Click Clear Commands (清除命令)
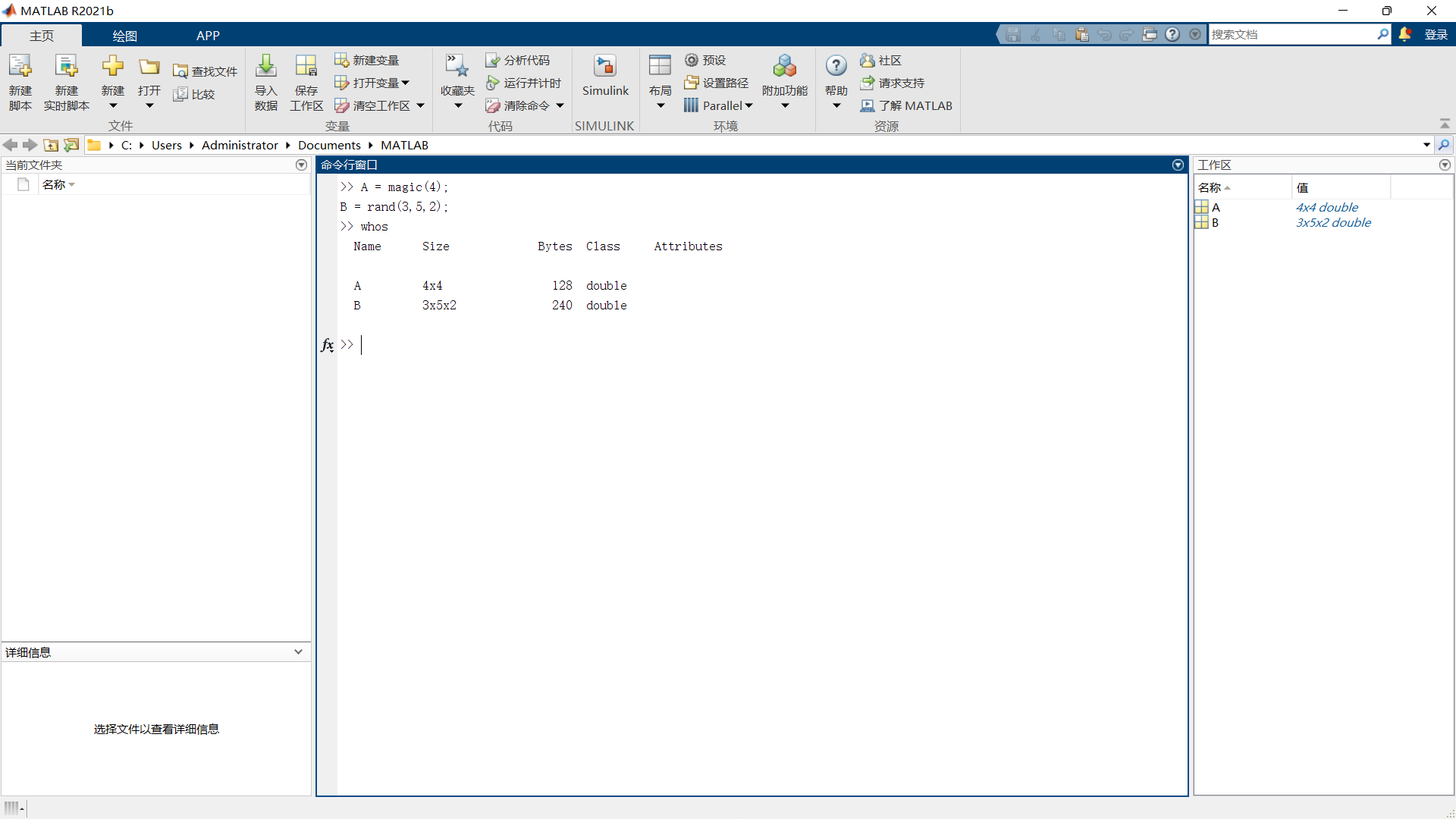This screenshot has width=1456, height=819. [x=517, y=105]
